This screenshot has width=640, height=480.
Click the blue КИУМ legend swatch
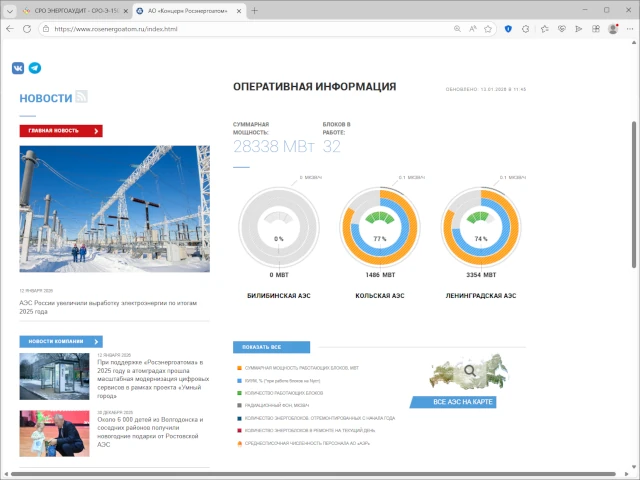[240, 381]
